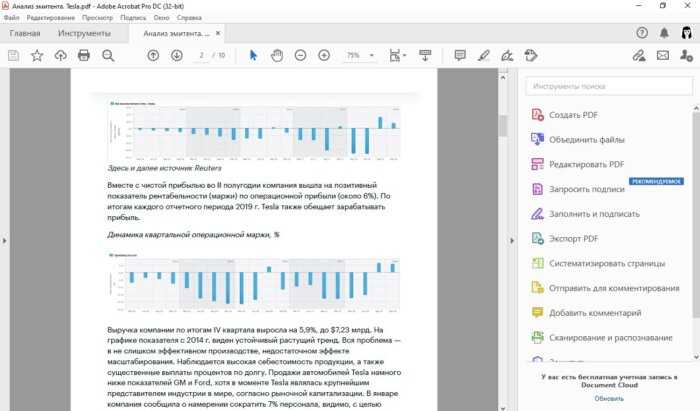Zoom out with the minus icon
This screenshot has width=700, height=411.
coord(300,55)
